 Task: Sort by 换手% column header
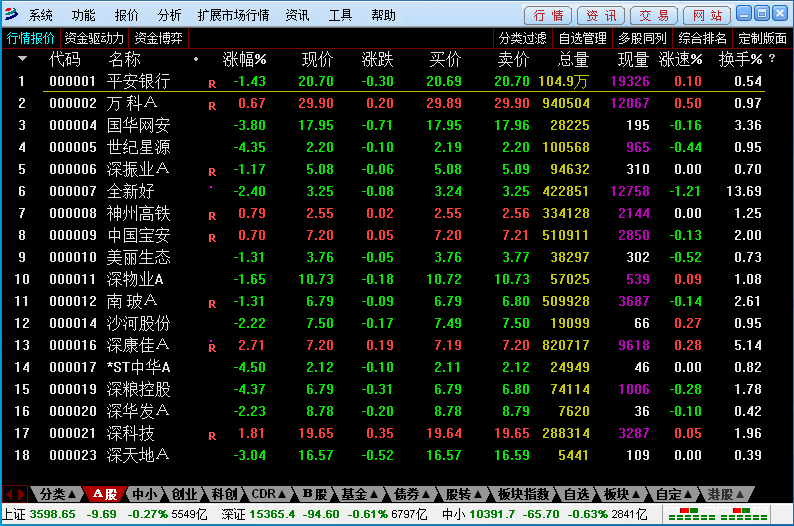pyautogui.click(x=740, y=60)
